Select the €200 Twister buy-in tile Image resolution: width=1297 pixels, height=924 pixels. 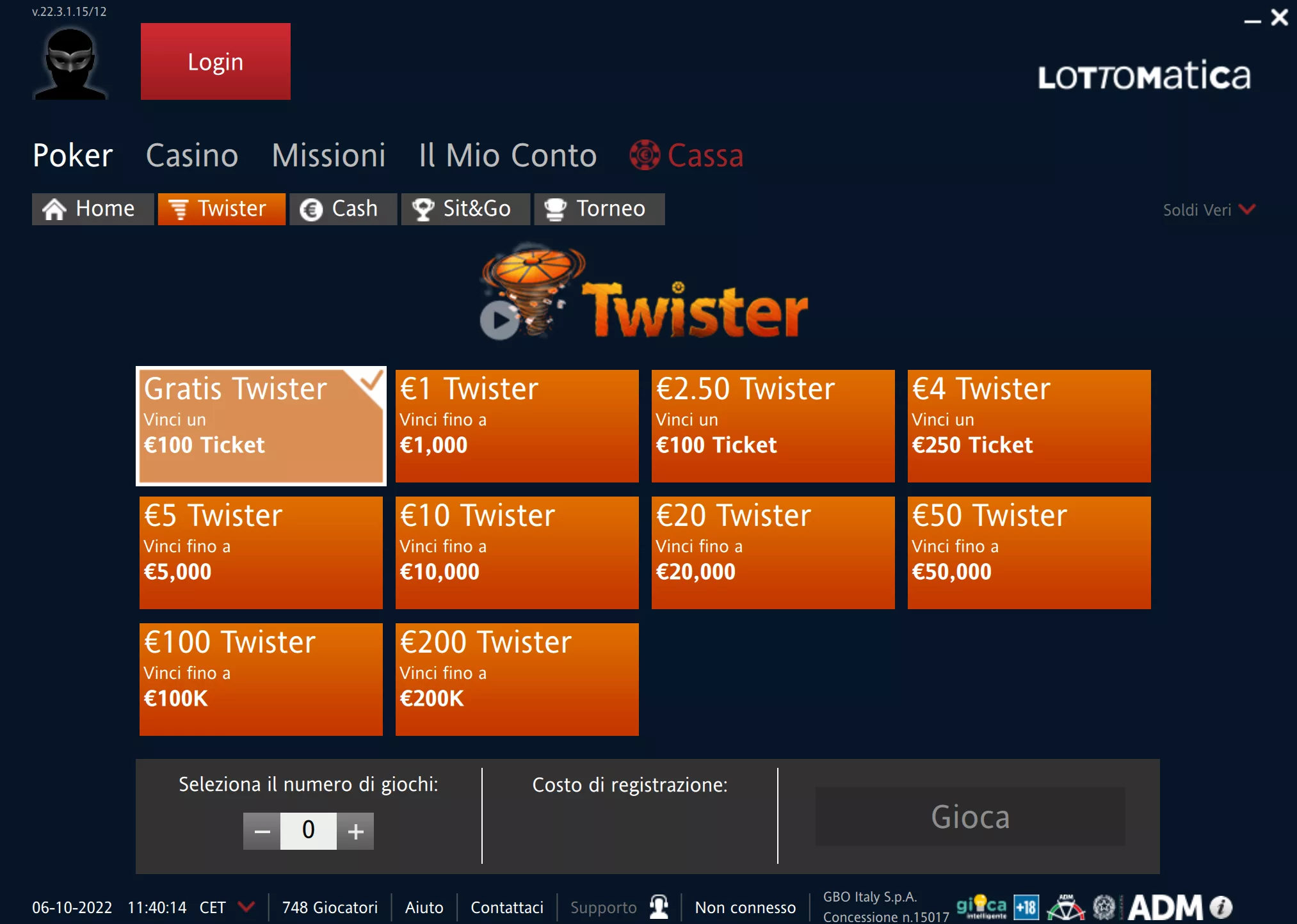point(517,679)
